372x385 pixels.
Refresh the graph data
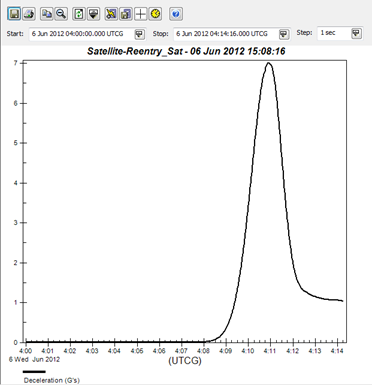79,14
